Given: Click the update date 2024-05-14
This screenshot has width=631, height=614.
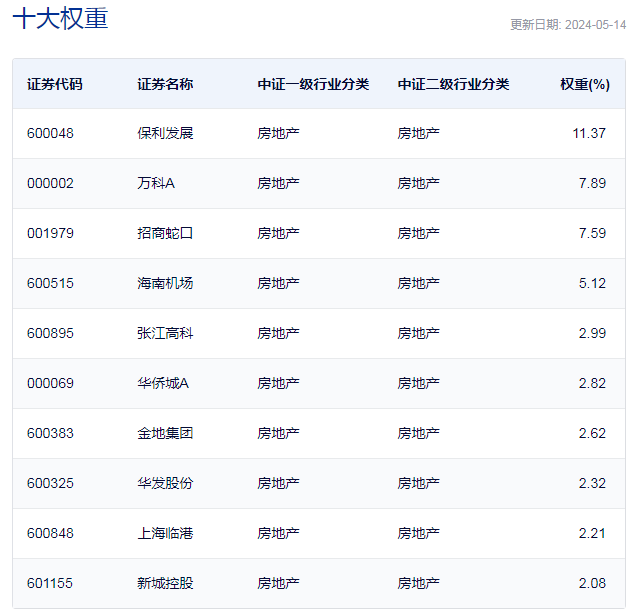Looking at the screenshot, I should (x=595, y=25).
